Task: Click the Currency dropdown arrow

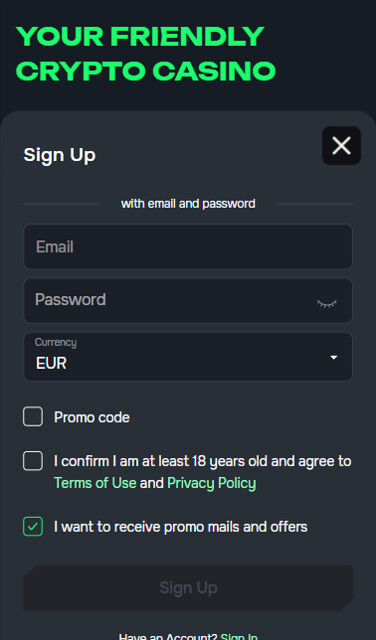Action: (334, 357)
